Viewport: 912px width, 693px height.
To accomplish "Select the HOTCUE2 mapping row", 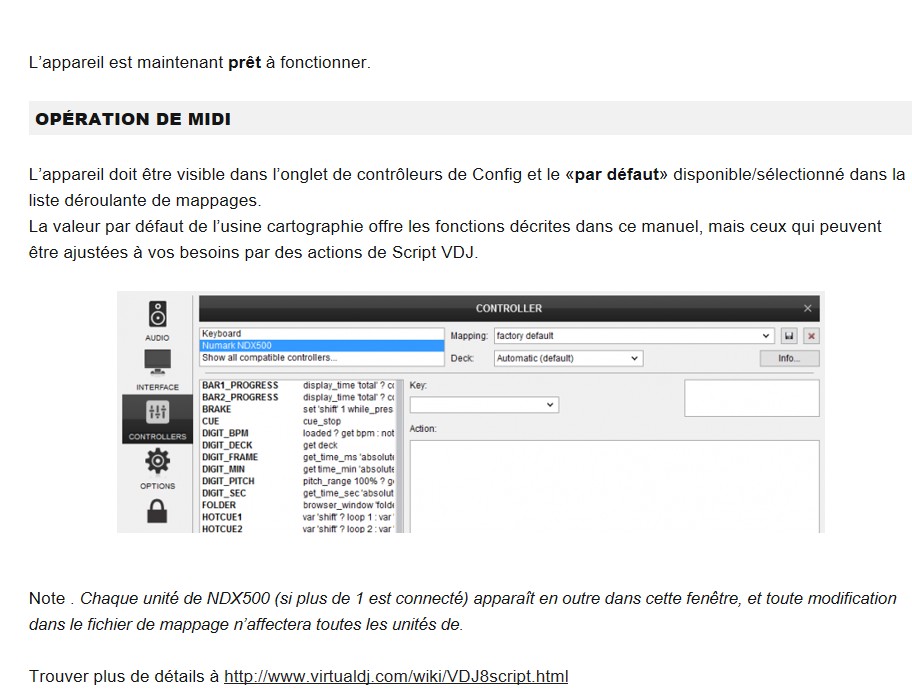I will coord(298,528).
